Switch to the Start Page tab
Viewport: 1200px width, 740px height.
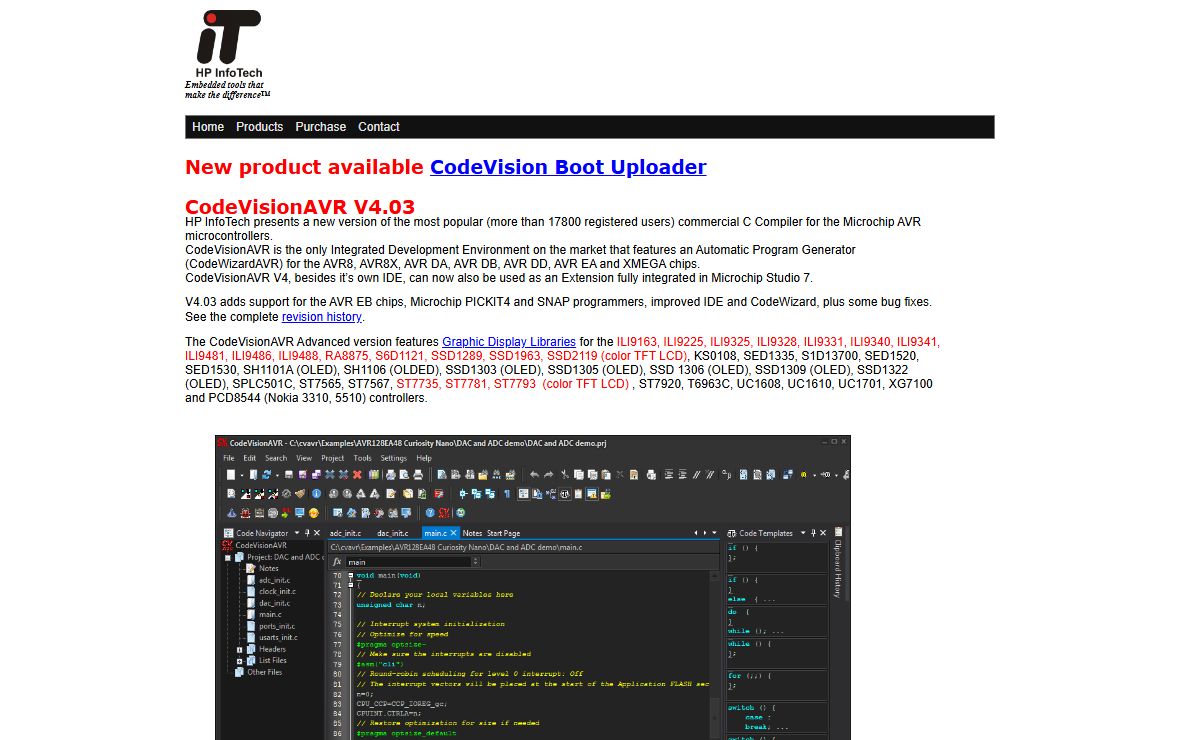click(x=503, y=533)
